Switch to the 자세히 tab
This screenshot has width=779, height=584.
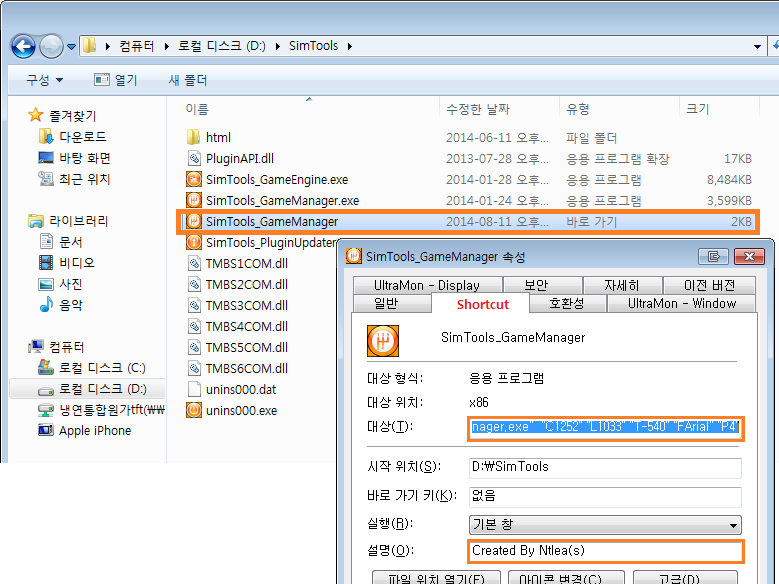click(622, 285)
